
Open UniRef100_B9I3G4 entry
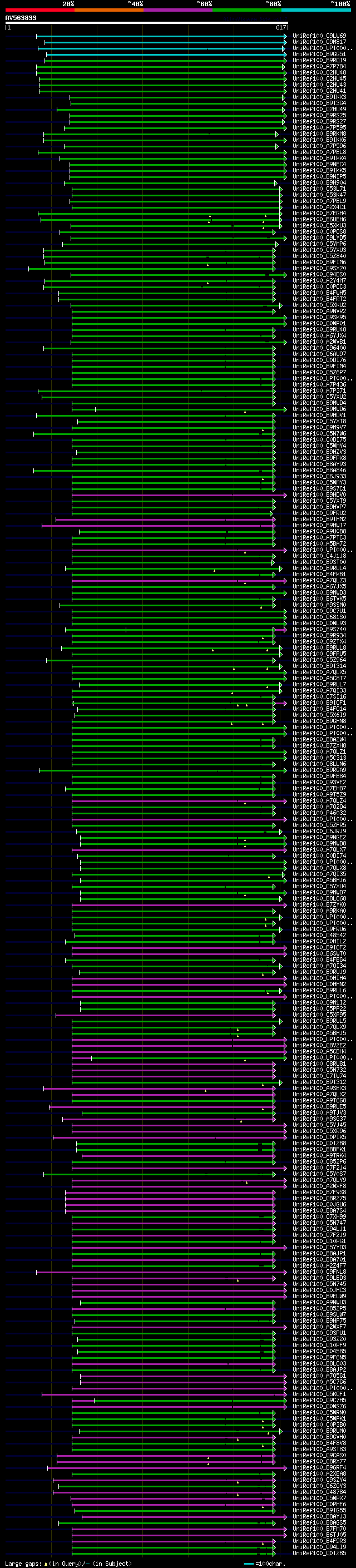coord(319,103)
